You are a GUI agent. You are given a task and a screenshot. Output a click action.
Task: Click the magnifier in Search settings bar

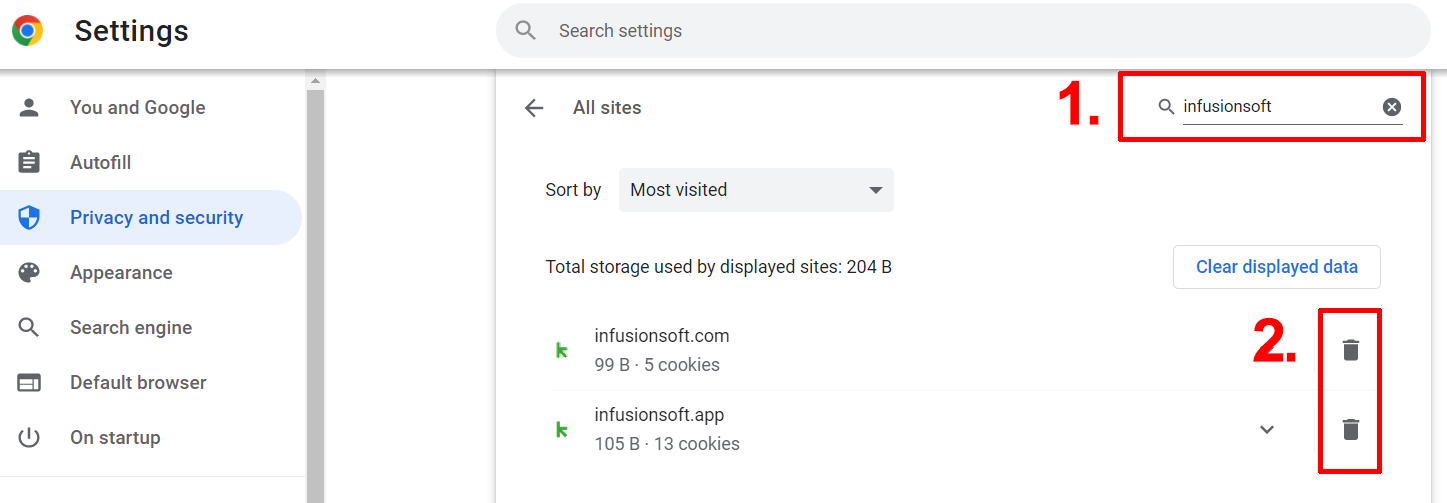click(526, 31)
